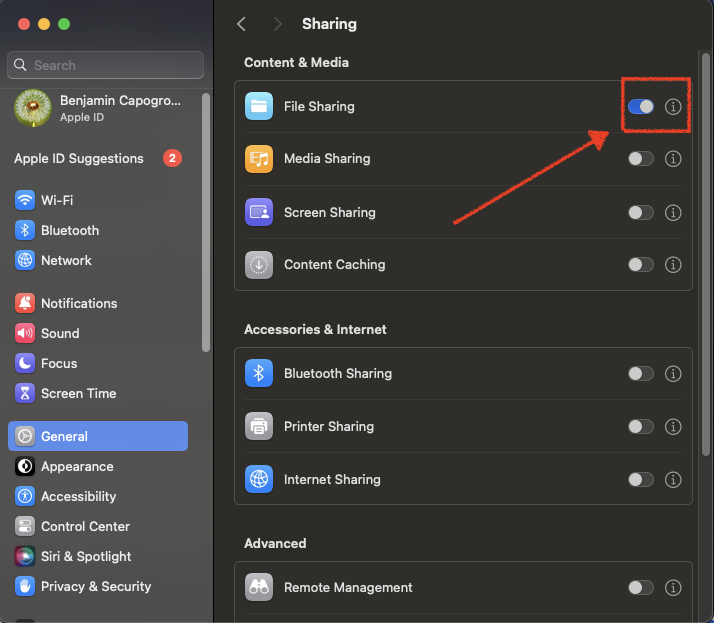The height and width of the screenshot is (623, 714).
Task: Click the Siri & Spotlight icon
Action: pos(25,556)
